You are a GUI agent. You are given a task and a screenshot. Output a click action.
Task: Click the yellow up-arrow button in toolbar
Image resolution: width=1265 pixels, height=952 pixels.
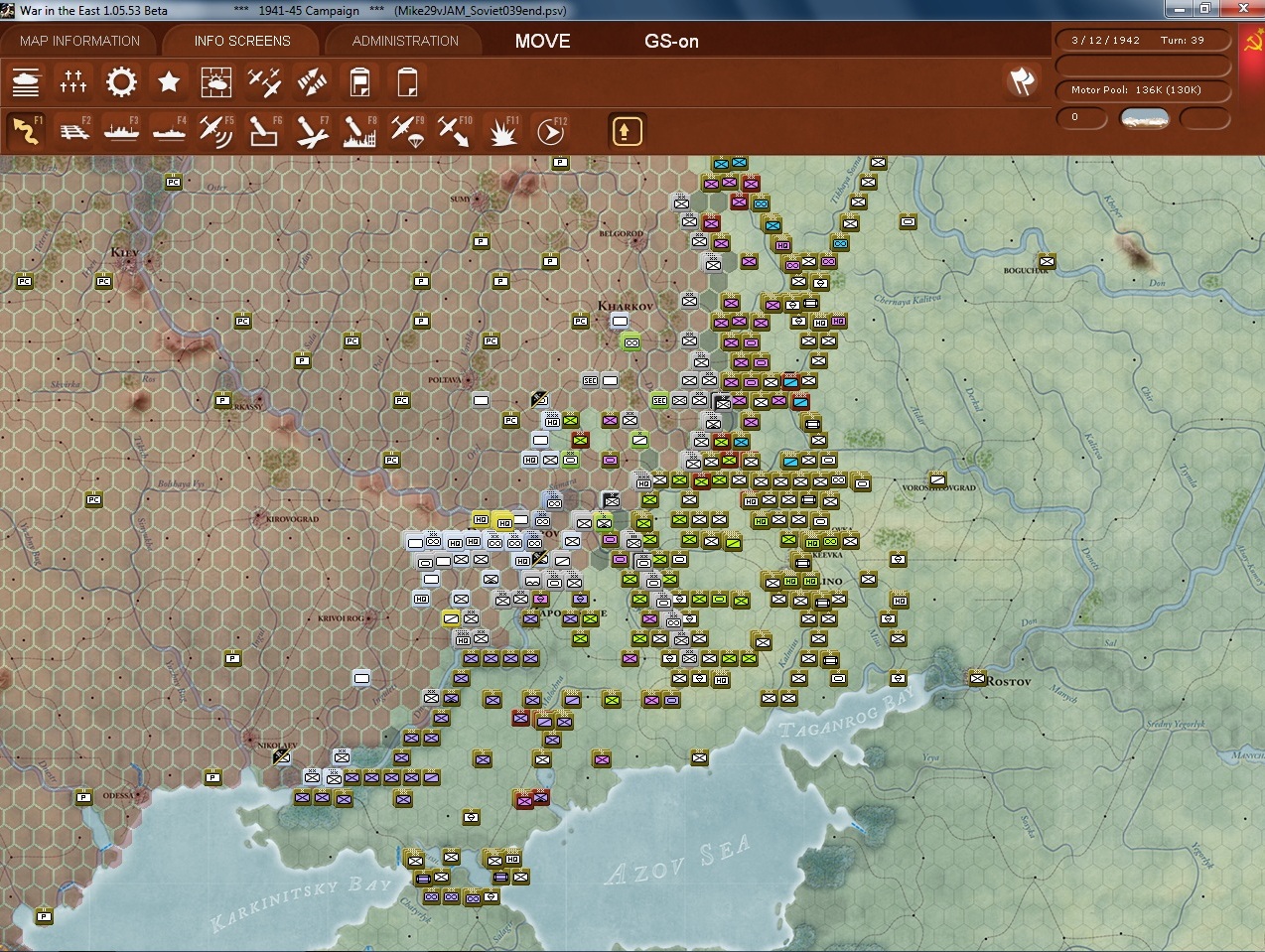click(x=627, y=131)
